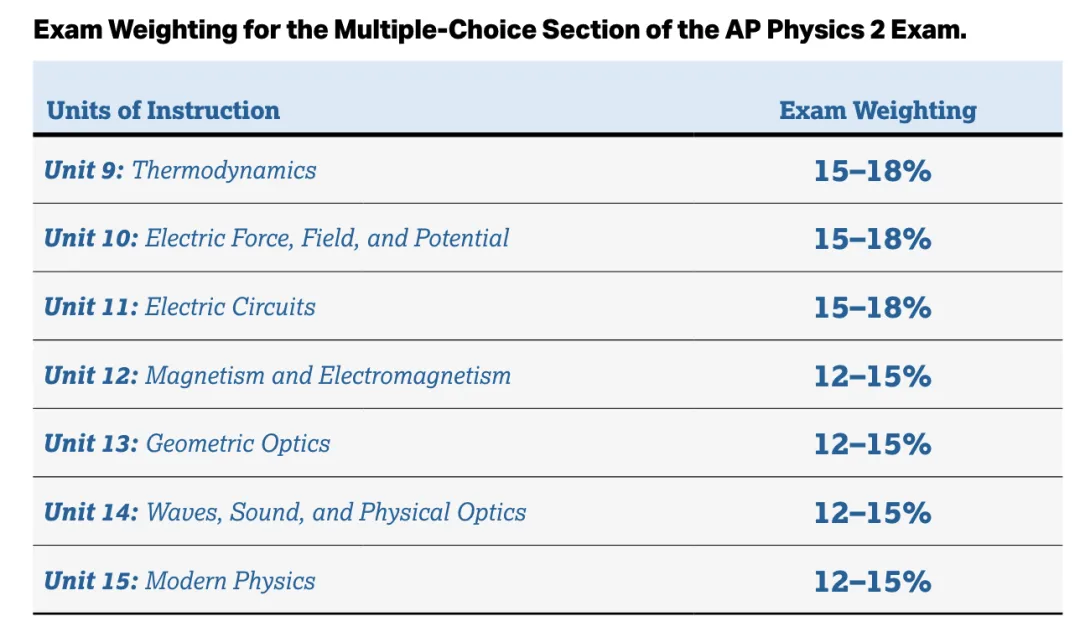The width and height of the screenshot is (1080, 637).
Task: Click the 12–15% weighting for Unit 12
Action: click(x=872, y=376)
